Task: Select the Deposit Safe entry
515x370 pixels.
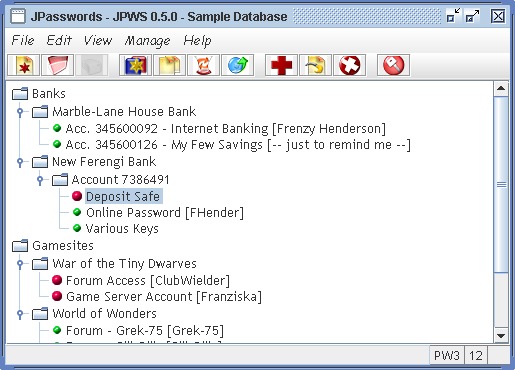Action: click(123, 196)
